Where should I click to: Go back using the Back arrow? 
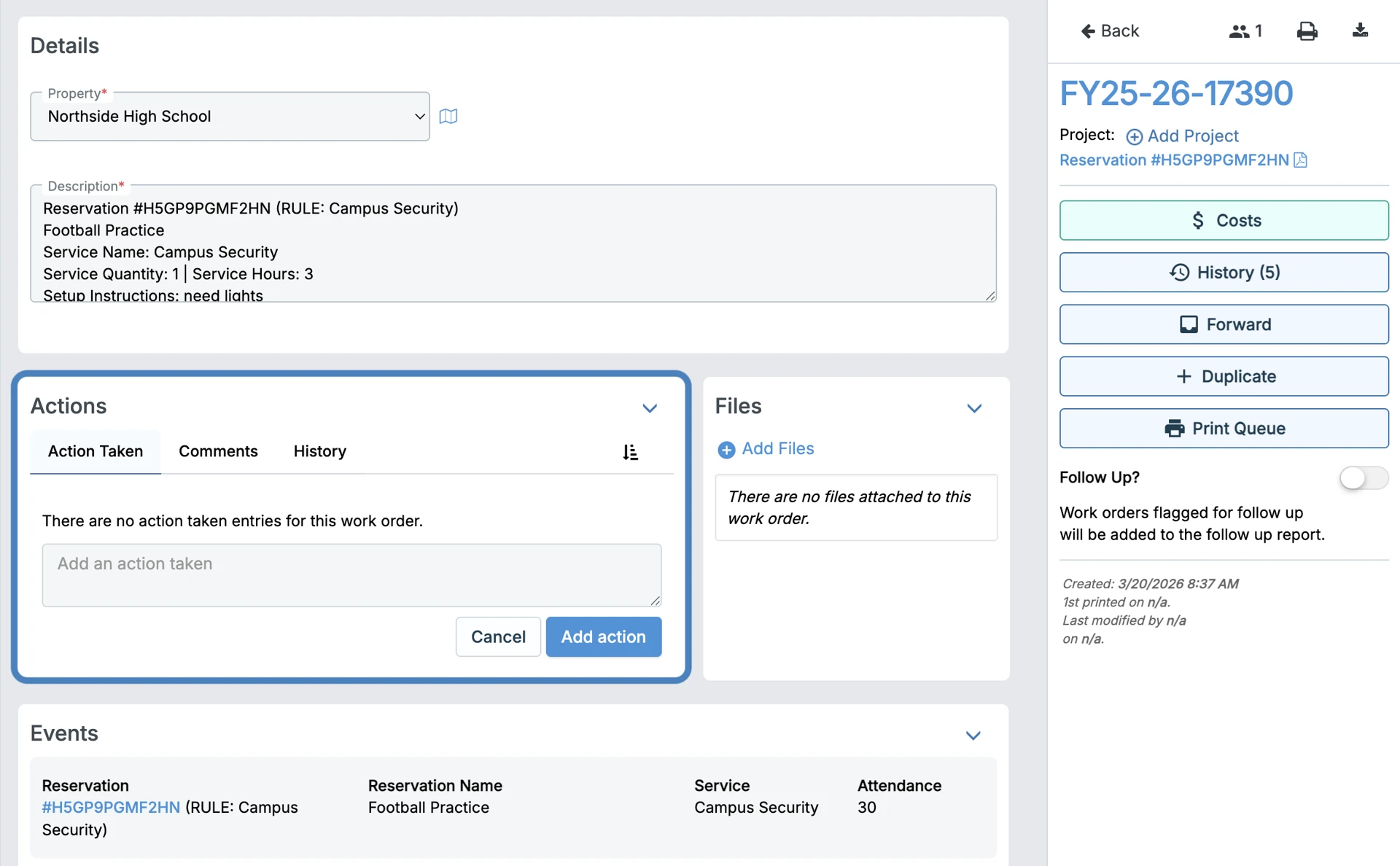pyautogui.click(x=1109, y=31)
